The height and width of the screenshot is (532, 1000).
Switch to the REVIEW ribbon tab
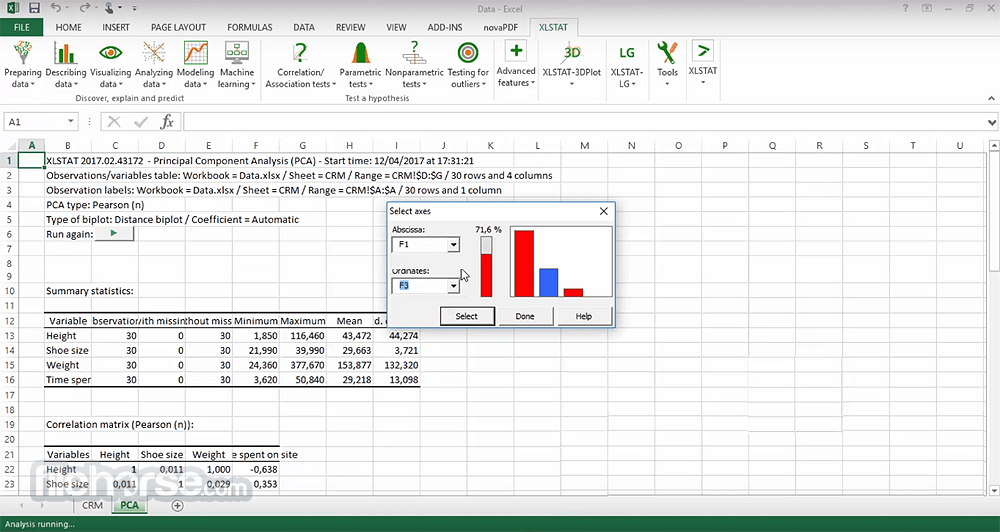(x=351, y=27)
